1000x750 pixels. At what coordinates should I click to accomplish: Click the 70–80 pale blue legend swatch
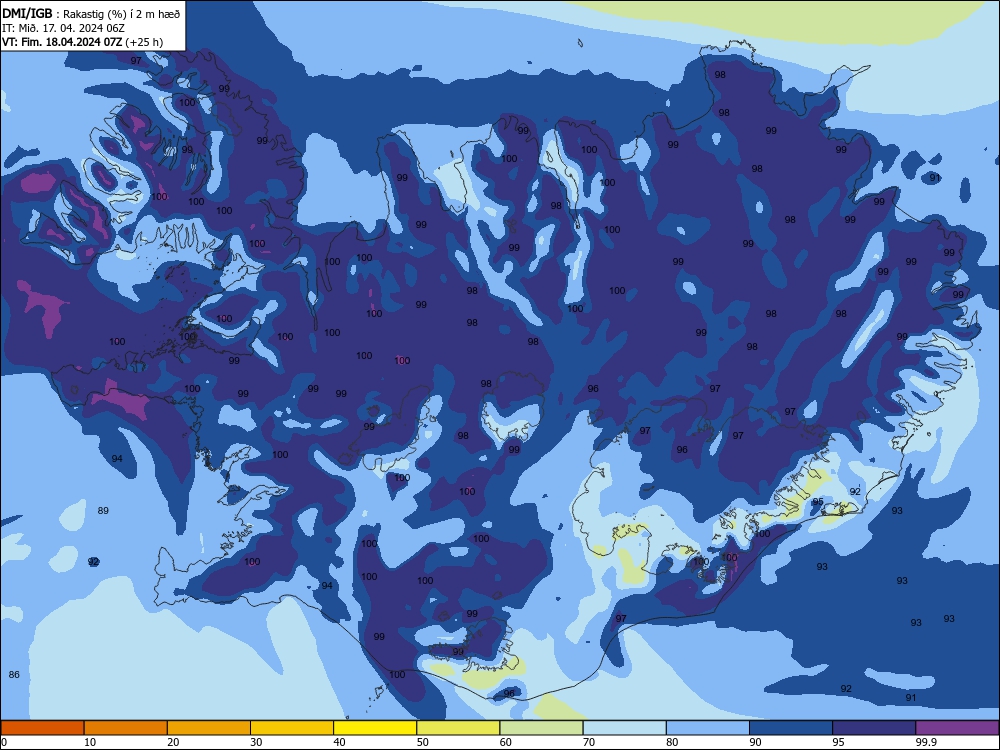[625, 728]
